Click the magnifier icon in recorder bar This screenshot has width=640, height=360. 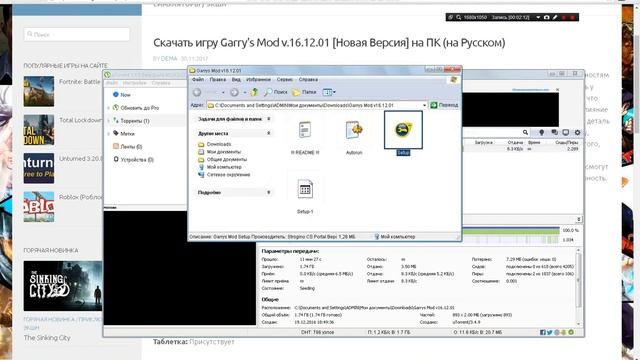[x=458, y=17]
